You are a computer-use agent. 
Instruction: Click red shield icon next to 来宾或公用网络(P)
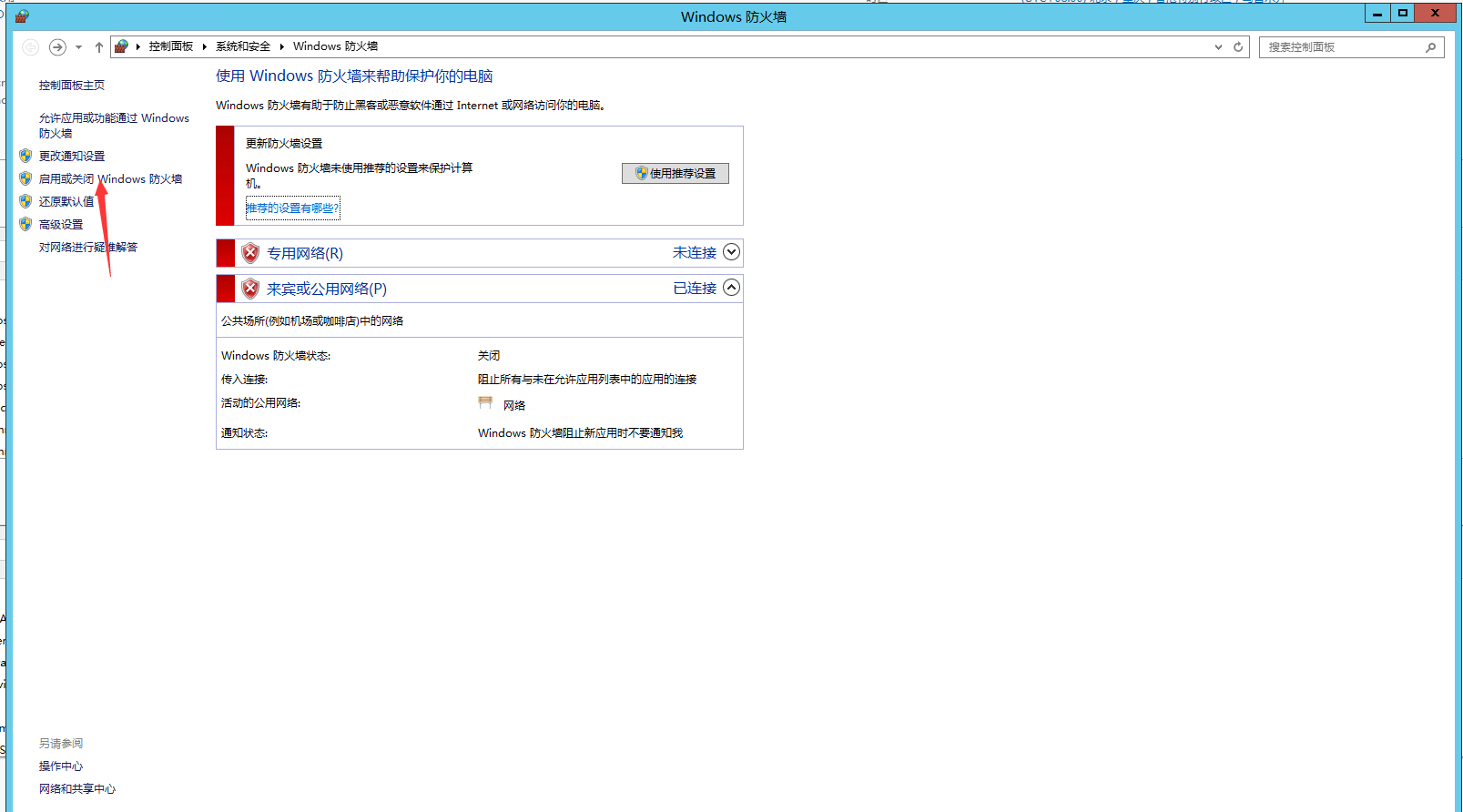(x=250, y=289)
